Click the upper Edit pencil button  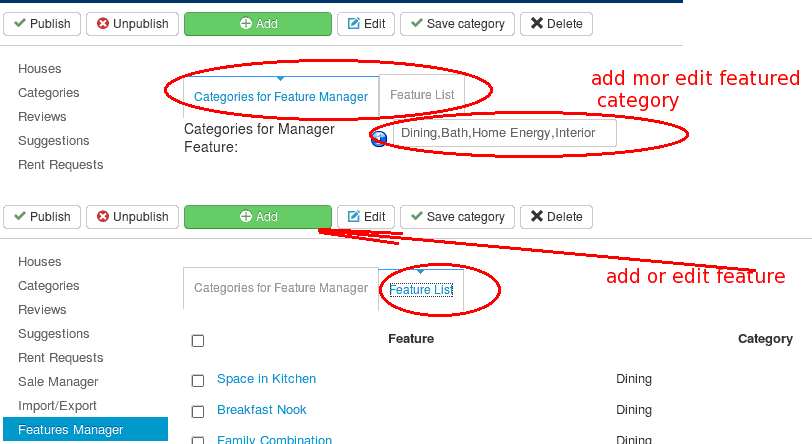click(x=366, y=24)
